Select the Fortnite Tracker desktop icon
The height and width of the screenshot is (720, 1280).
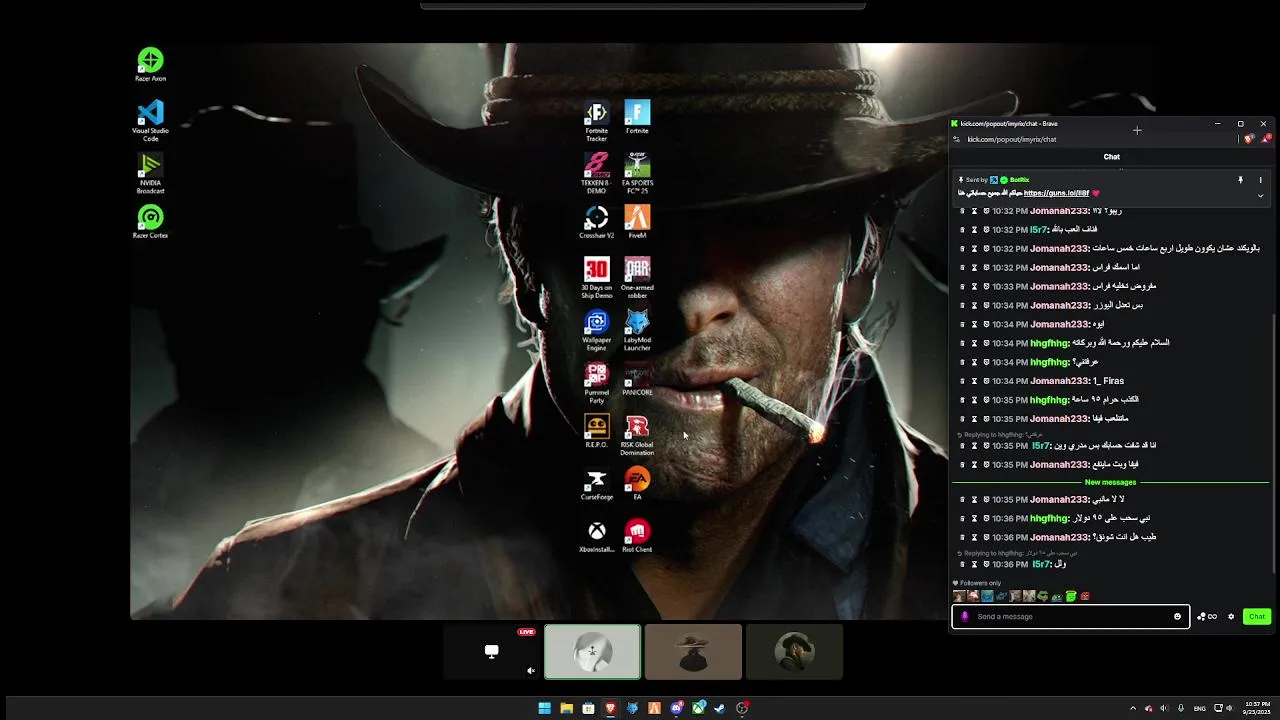tap(597, 121)
